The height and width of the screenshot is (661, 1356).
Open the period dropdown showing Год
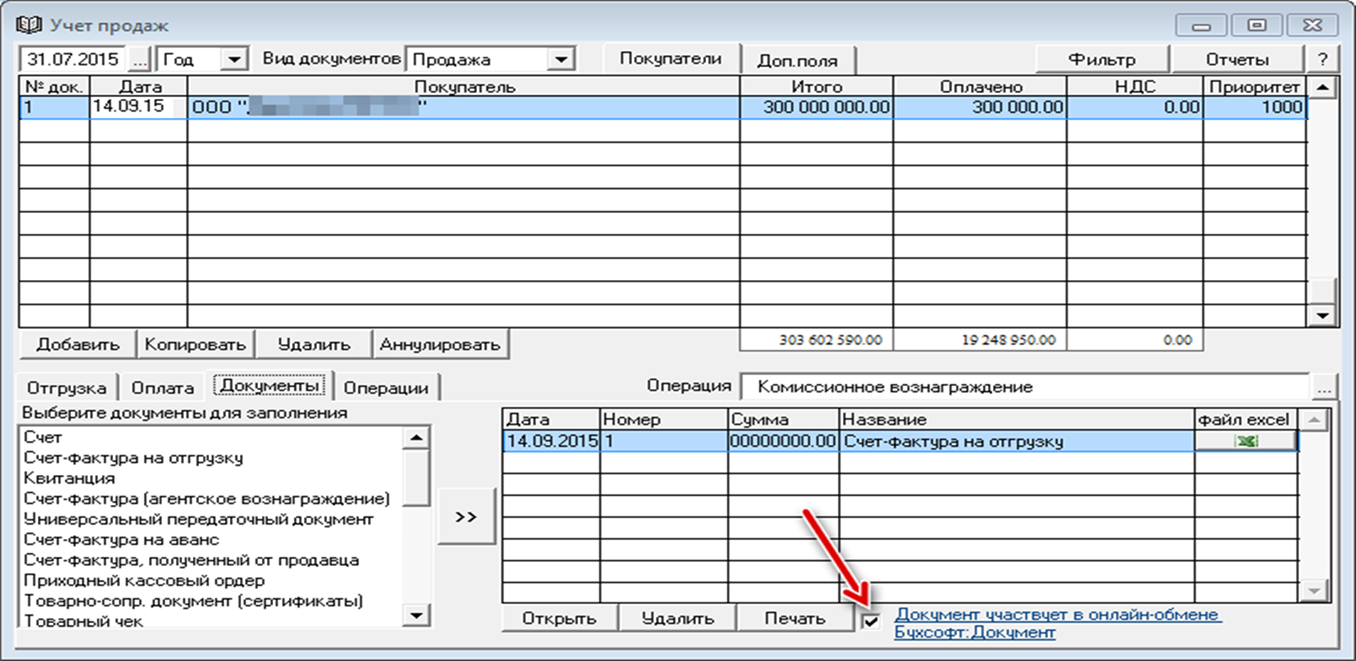pyautogui.click(x=234, y=60)
